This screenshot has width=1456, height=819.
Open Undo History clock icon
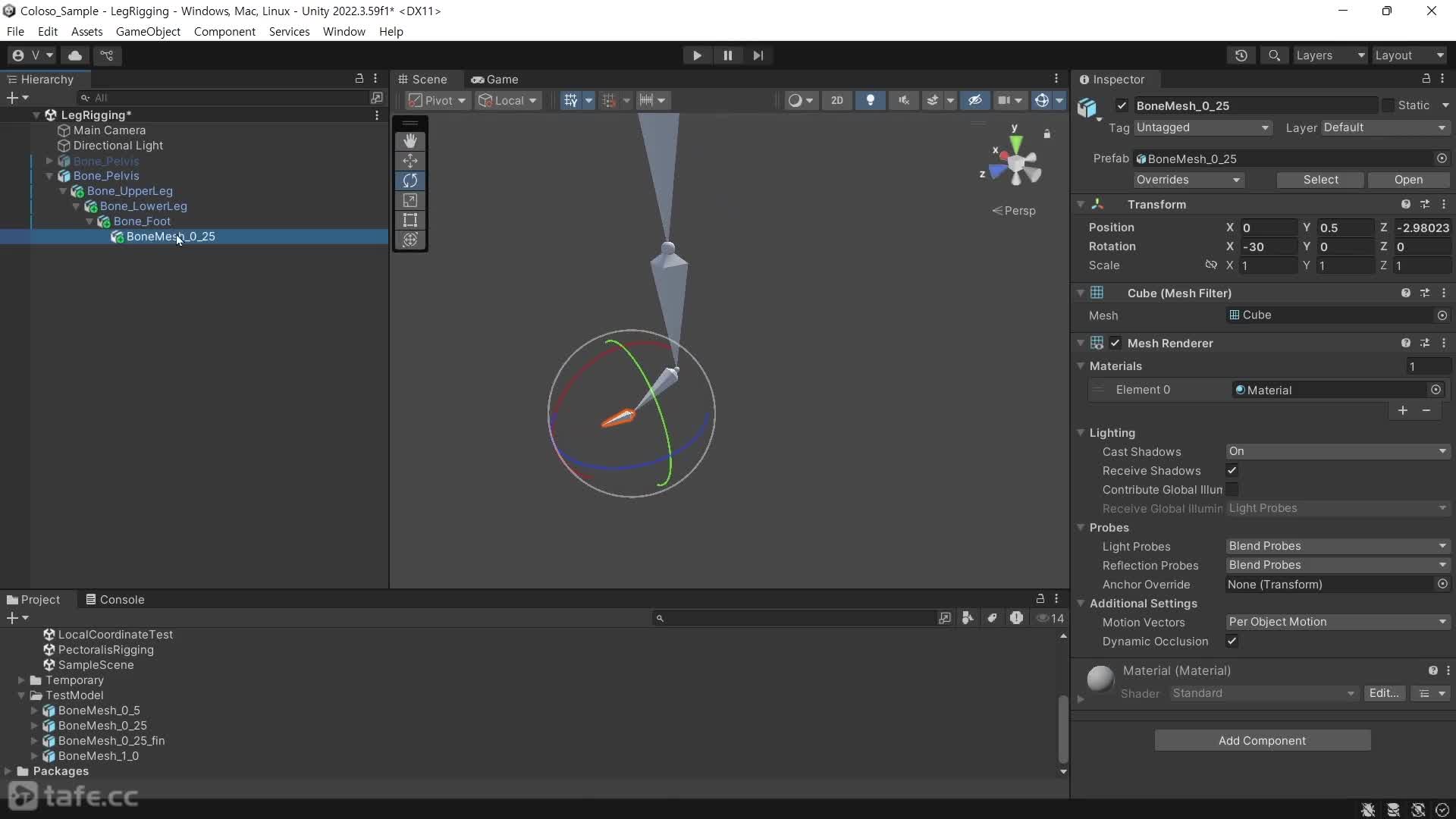coord(1241,55)
